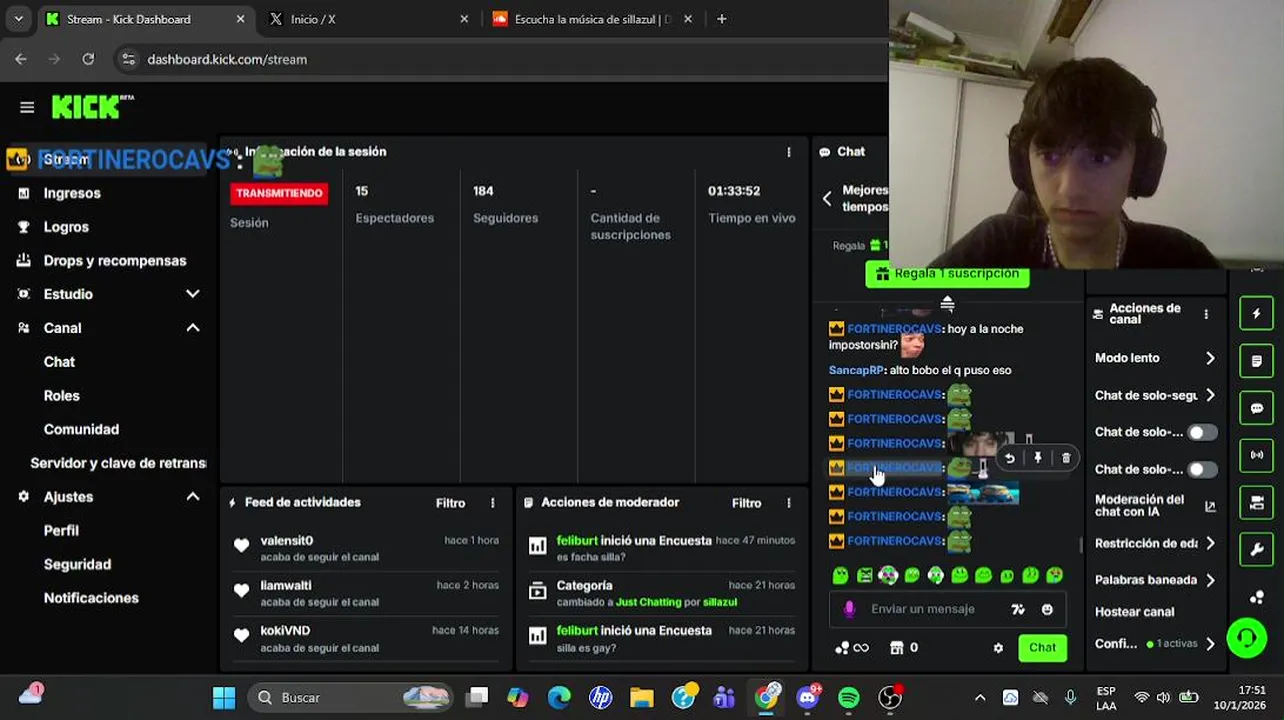Open the Filtro dropdown in Feed de actividades
The image size is (1284, 720).
click(450, 503)
